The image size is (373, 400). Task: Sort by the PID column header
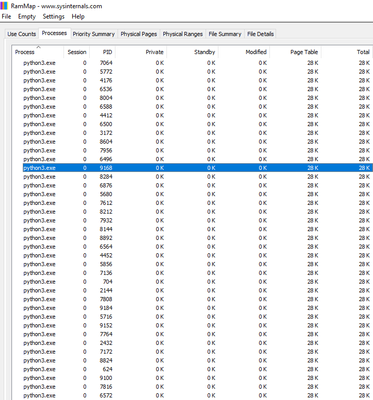click(x=102, y=52)
